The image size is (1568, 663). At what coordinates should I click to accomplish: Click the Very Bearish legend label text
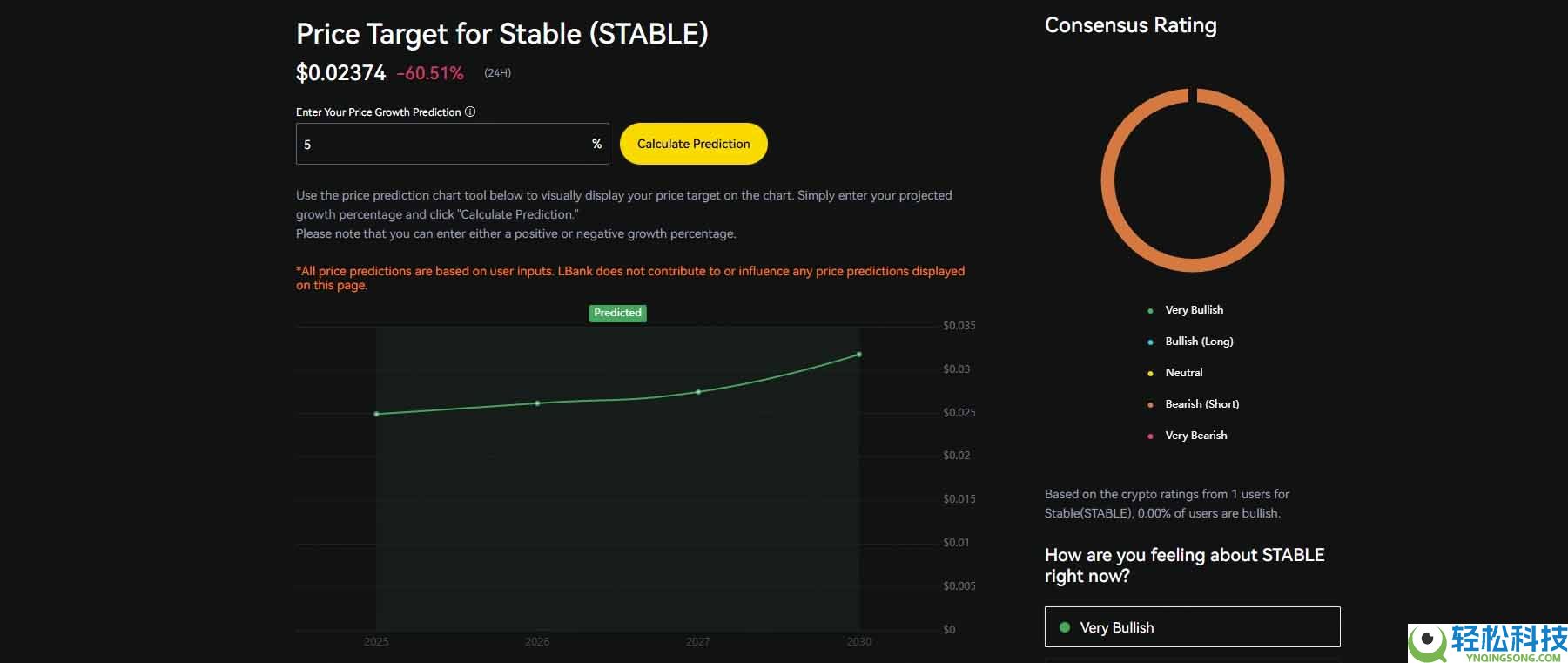click(x=1195, y=436)
